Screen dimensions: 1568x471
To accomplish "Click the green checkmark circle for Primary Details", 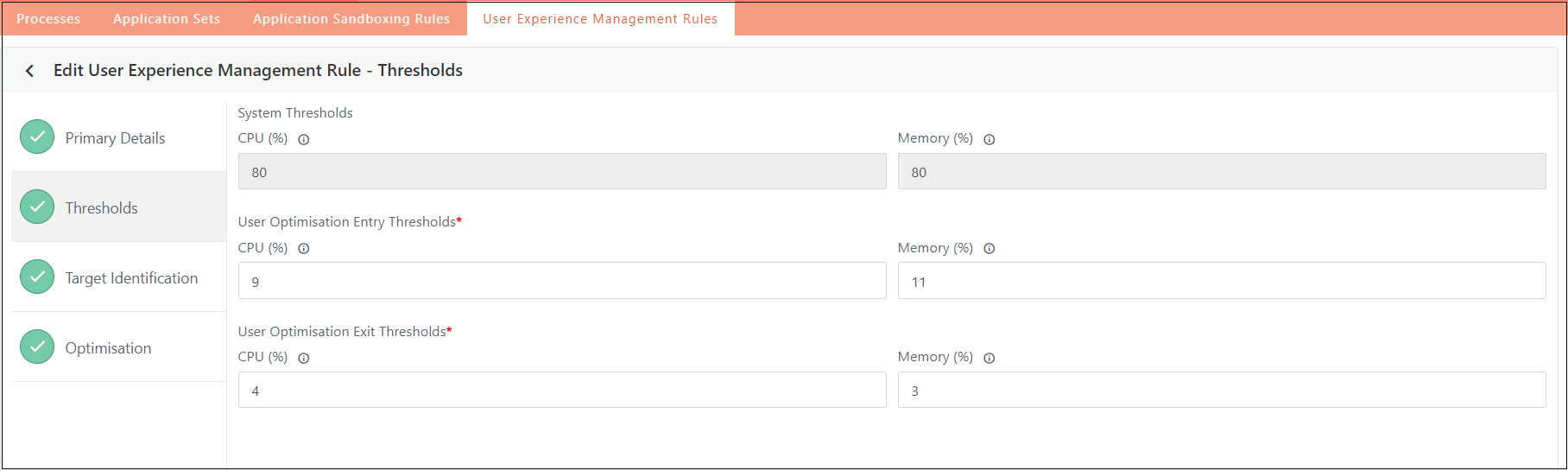I will [x=37, y=137].
